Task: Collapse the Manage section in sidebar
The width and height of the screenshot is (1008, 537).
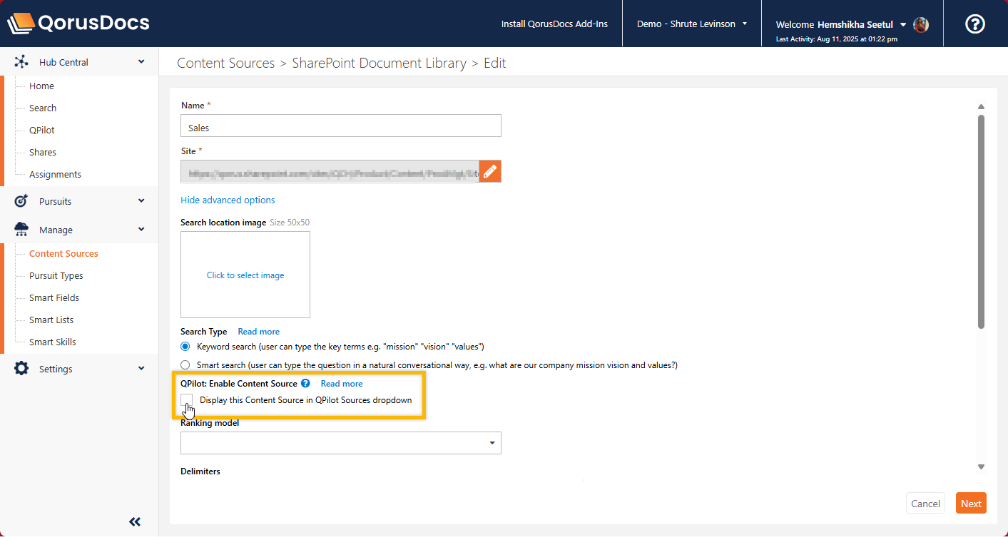Action: pos(141,230)
